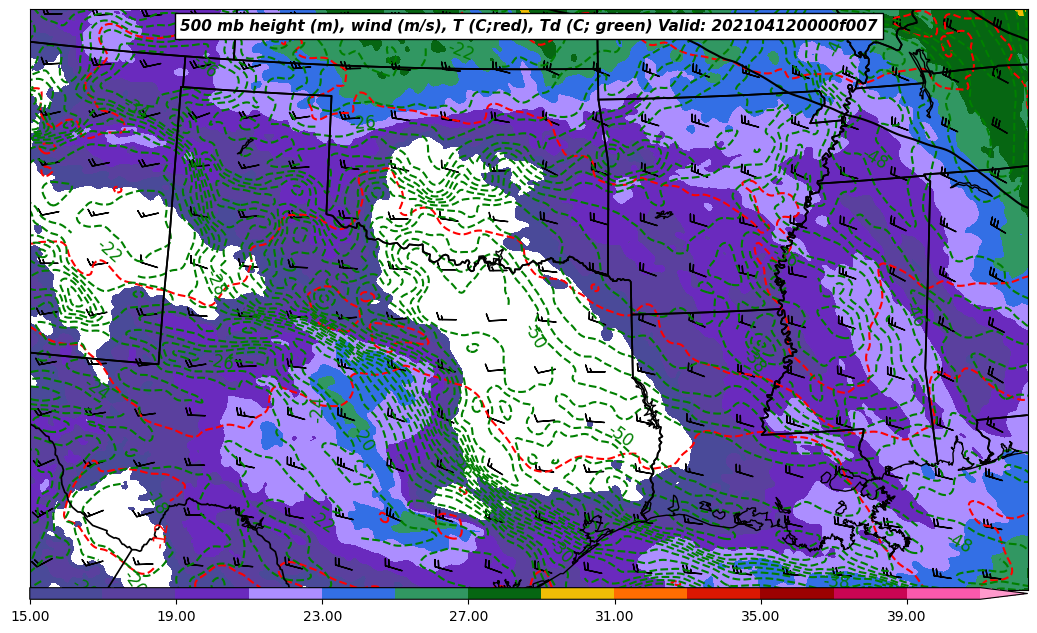Click the yellow segment of the colorbar

pyautogui.click(x=577, y=593)
